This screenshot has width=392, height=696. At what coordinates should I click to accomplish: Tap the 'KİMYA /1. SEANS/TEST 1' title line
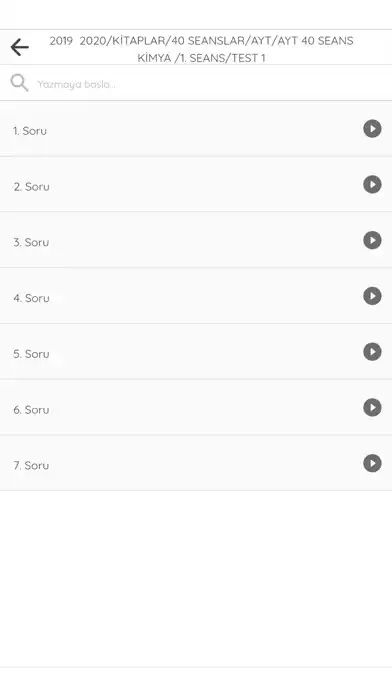(x=201, y=58)
